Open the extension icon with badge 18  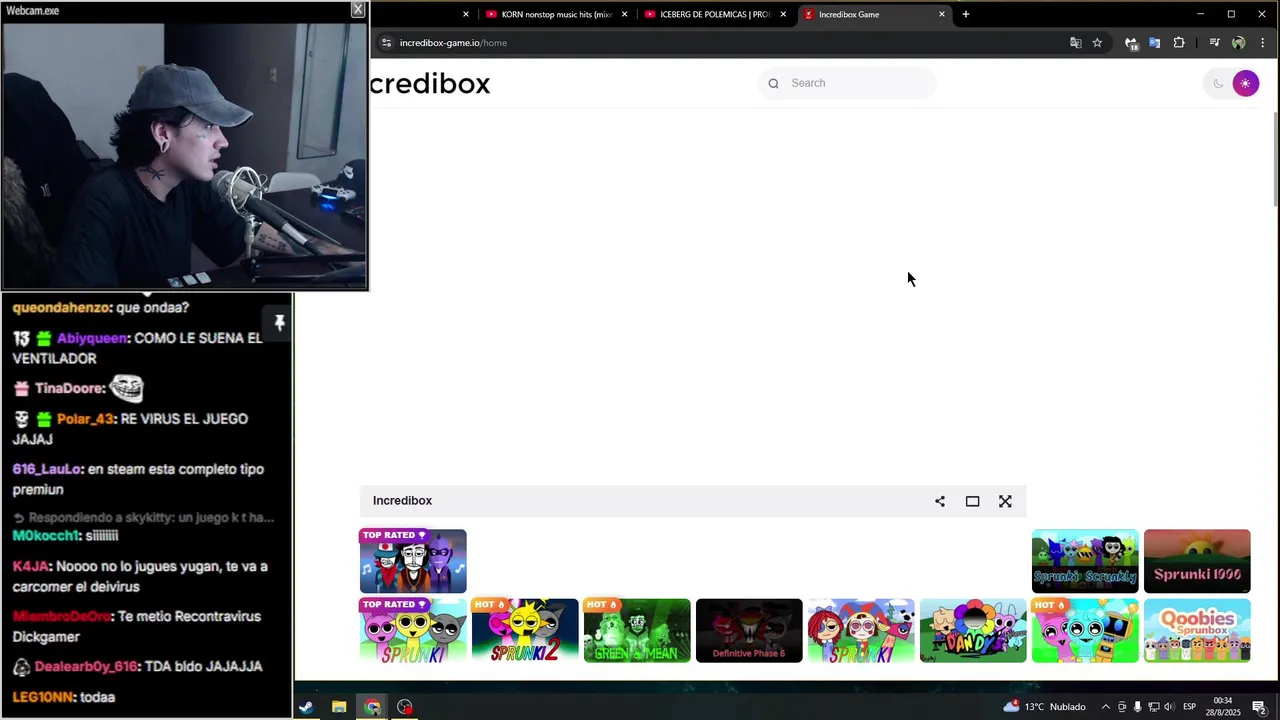pos(1131,43)
